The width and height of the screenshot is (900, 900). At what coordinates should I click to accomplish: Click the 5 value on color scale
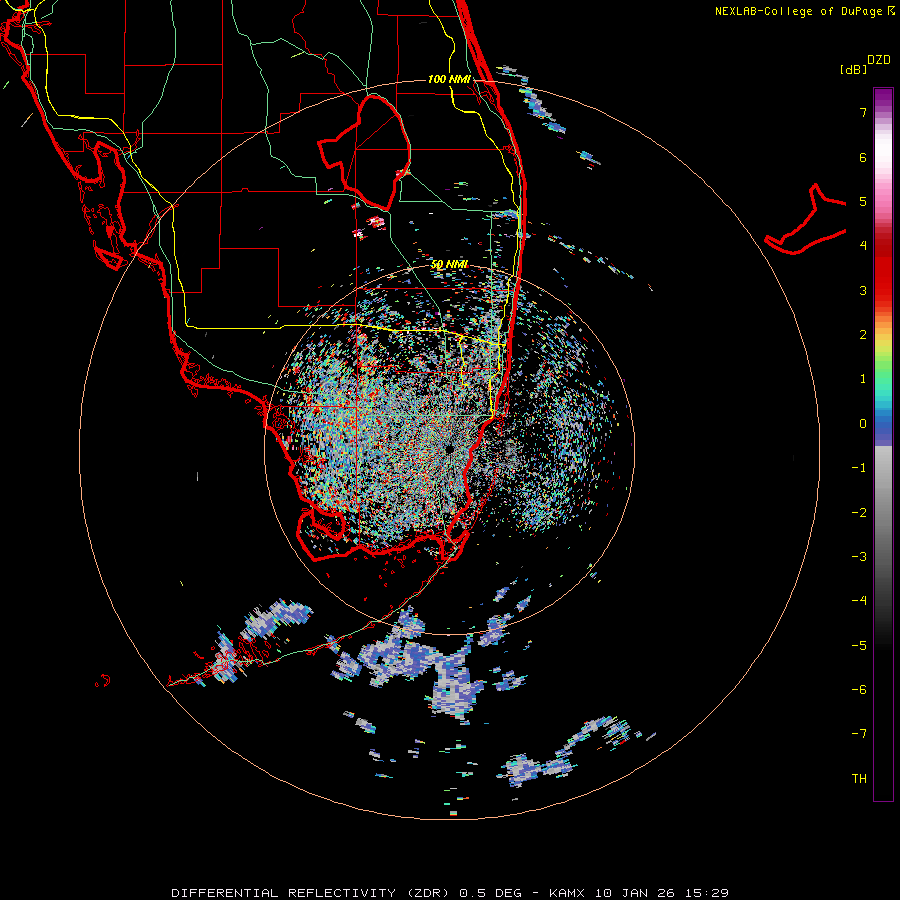(x=863, y=201)
